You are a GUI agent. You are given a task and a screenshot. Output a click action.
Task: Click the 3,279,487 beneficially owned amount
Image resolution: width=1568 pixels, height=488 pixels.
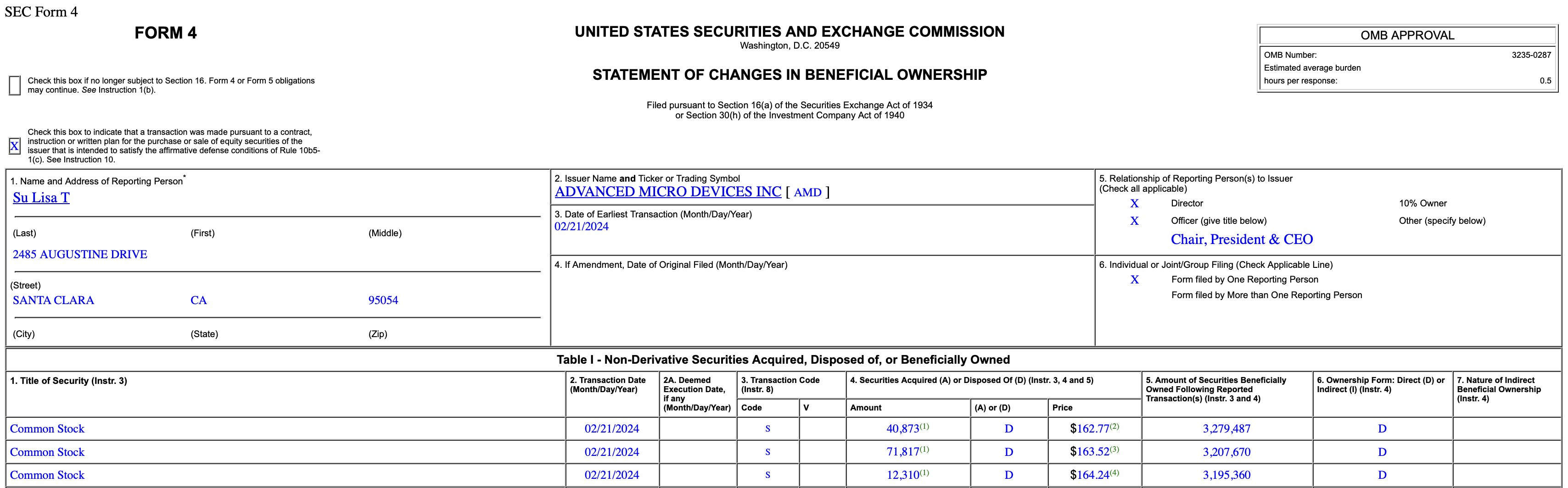(1226, 429)
